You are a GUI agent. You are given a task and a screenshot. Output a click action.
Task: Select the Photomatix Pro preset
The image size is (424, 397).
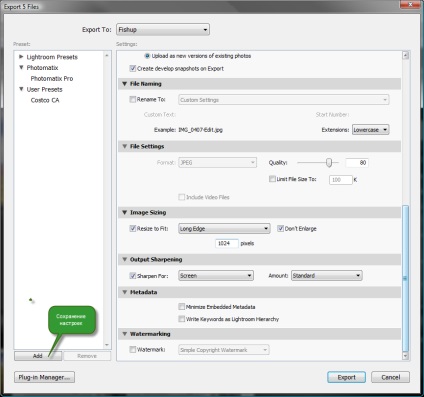click(x=52, y=79)
